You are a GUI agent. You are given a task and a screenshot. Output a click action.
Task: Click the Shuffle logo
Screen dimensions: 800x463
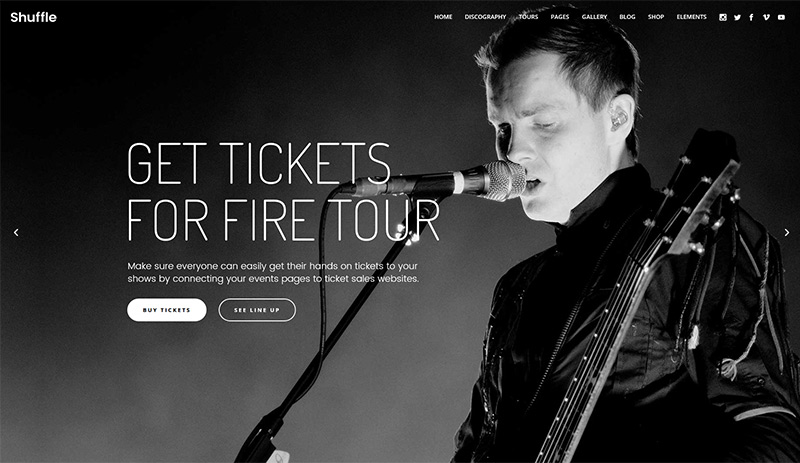34,17
